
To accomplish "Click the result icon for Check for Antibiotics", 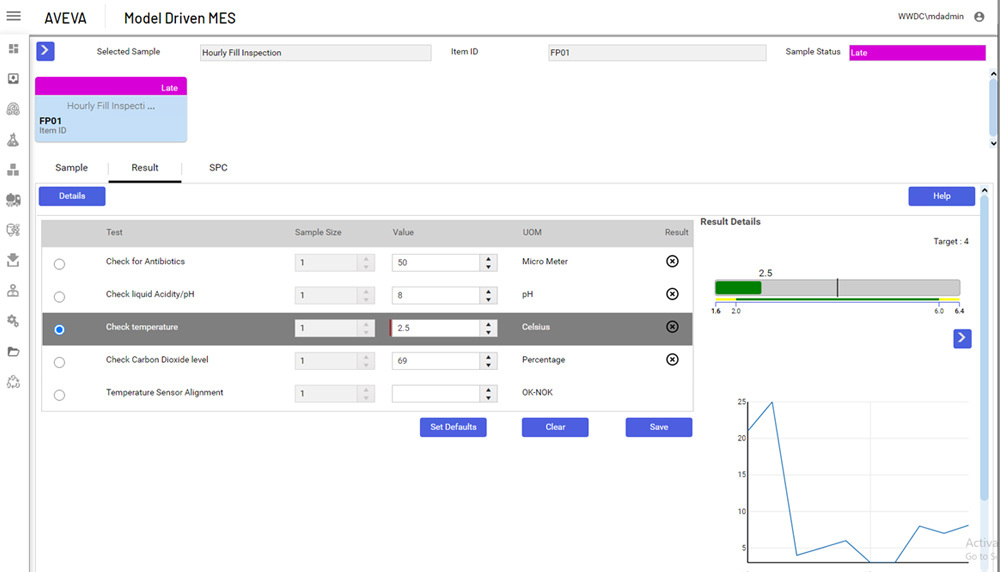I will [x=672, y=261].
